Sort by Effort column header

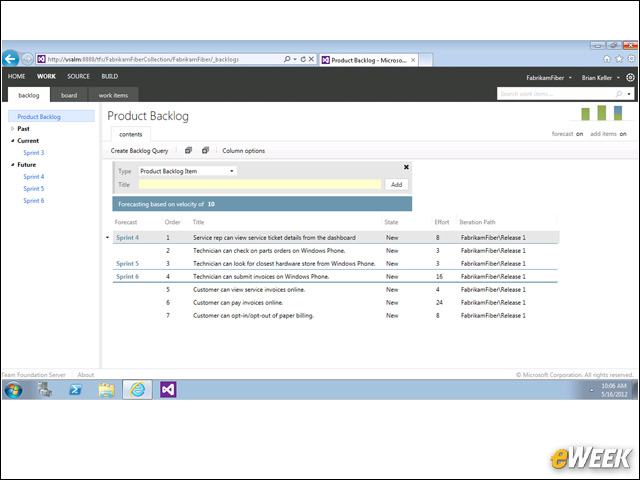pos(442,222)
